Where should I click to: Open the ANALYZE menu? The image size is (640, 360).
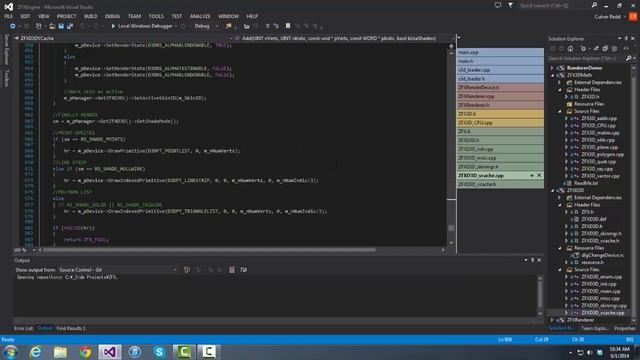pyautogui.click(x=200, y=16)
